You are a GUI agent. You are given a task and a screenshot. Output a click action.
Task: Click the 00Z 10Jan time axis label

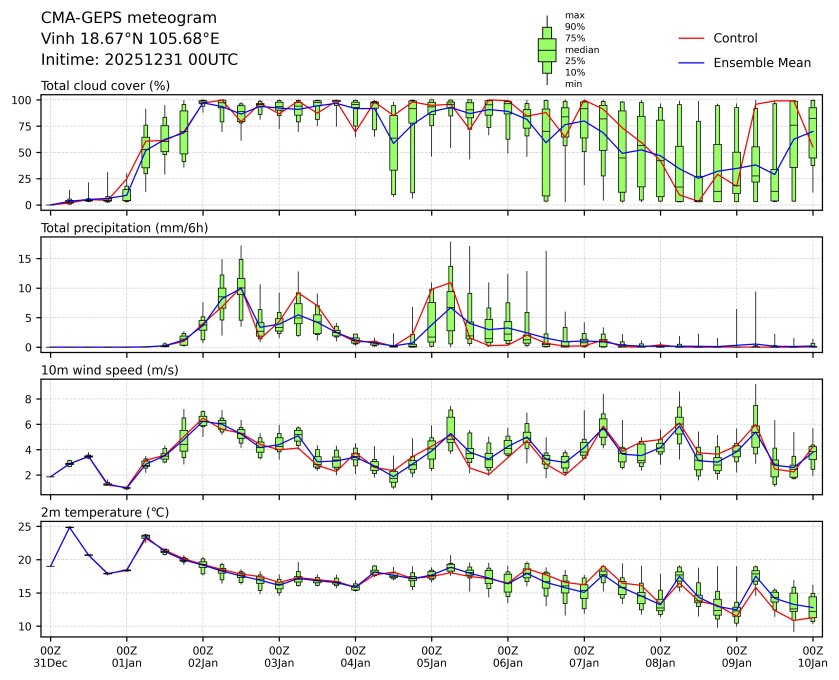pyautogui.click(x=812, y=656)
